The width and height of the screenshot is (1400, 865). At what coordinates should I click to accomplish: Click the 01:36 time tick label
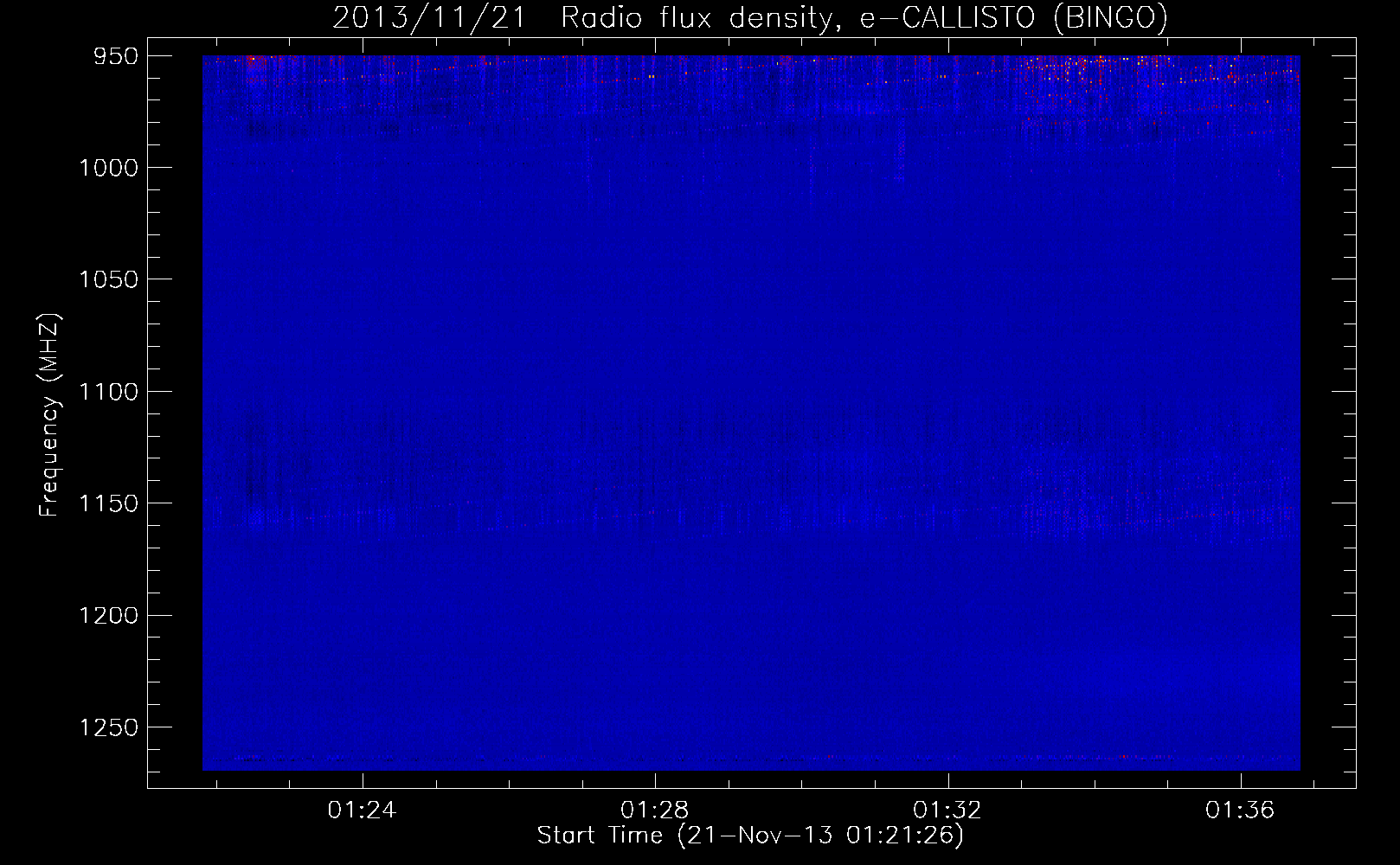pyautogui.click(x=1241, y=810)
